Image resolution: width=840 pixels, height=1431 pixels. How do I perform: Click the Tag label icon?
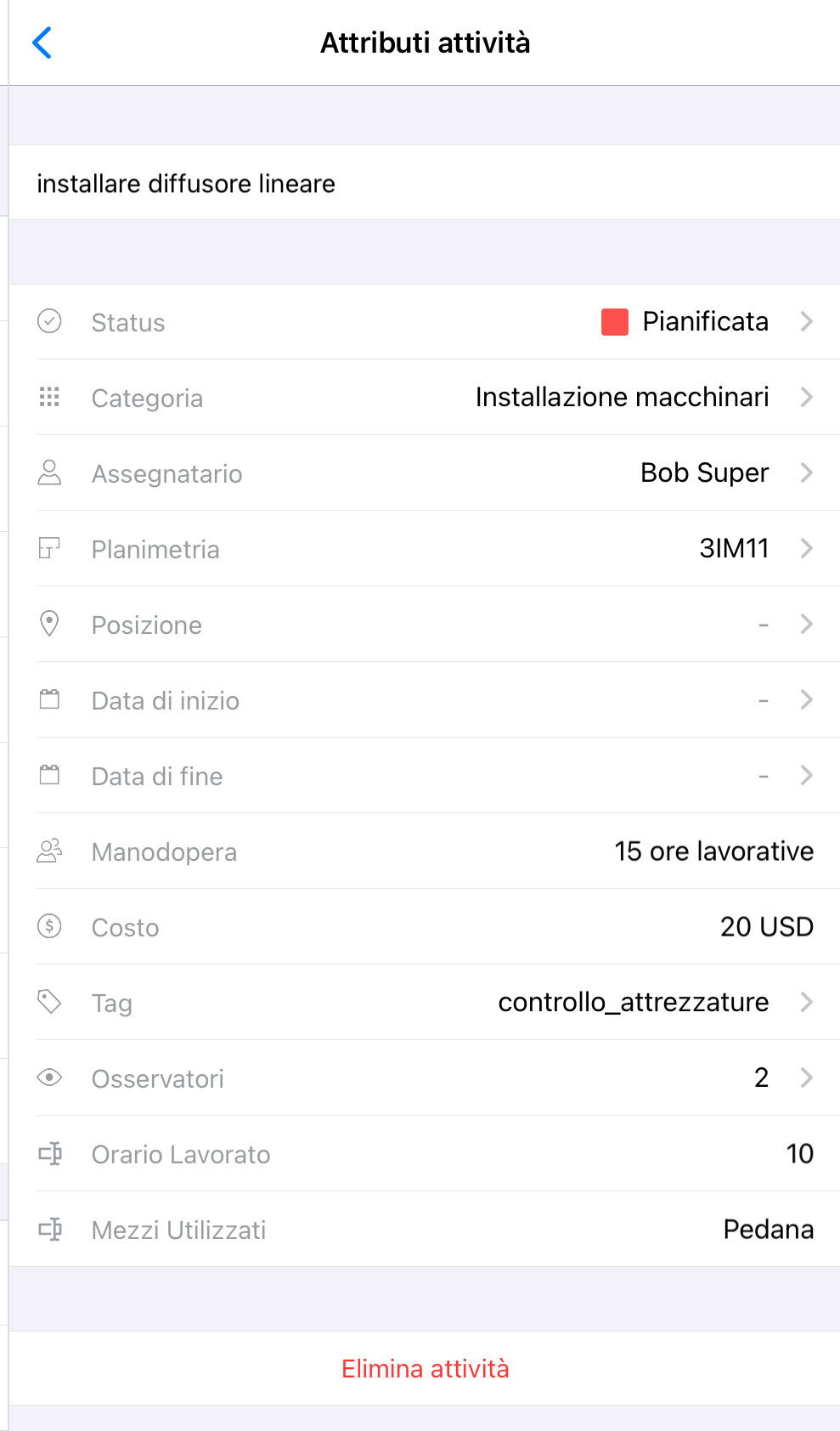[x=49, y=1002]
